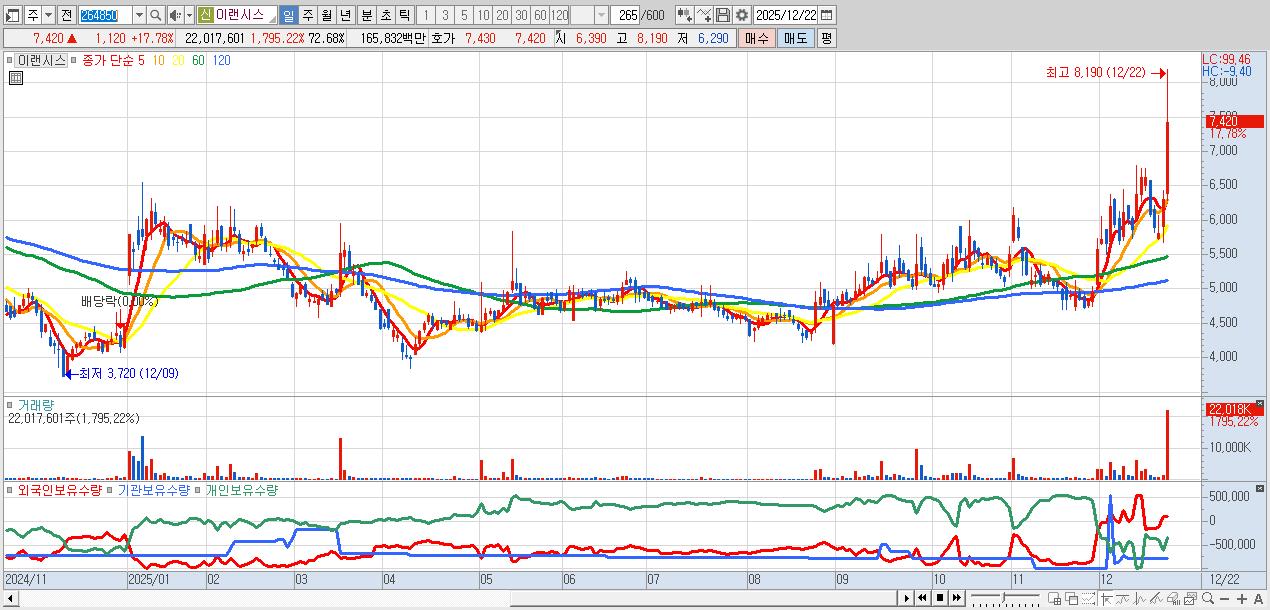
Task: Click the rewind button in bottom bar
Action: (923, 598)
